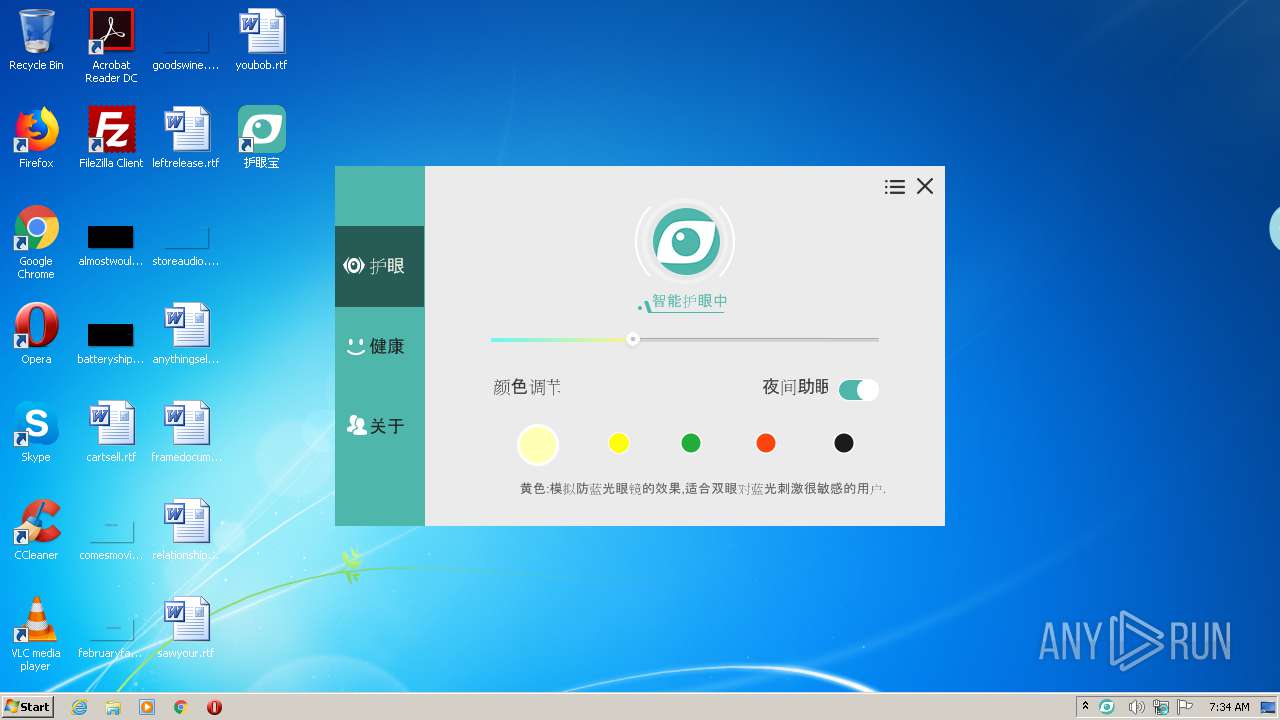Click the 颜色调节 color adjustment label

coord(527,387)
